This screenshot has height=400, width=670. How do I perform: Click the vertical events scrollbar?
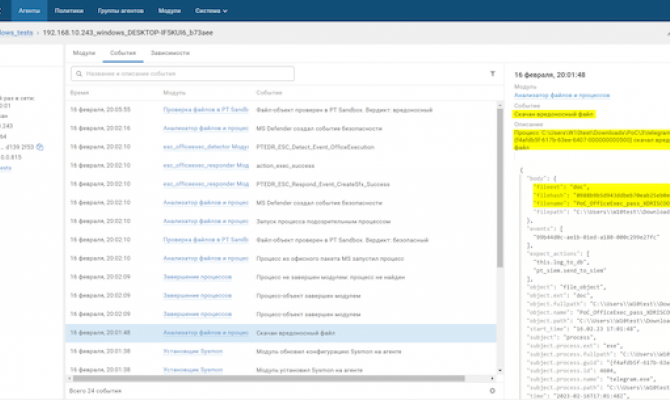500,188
